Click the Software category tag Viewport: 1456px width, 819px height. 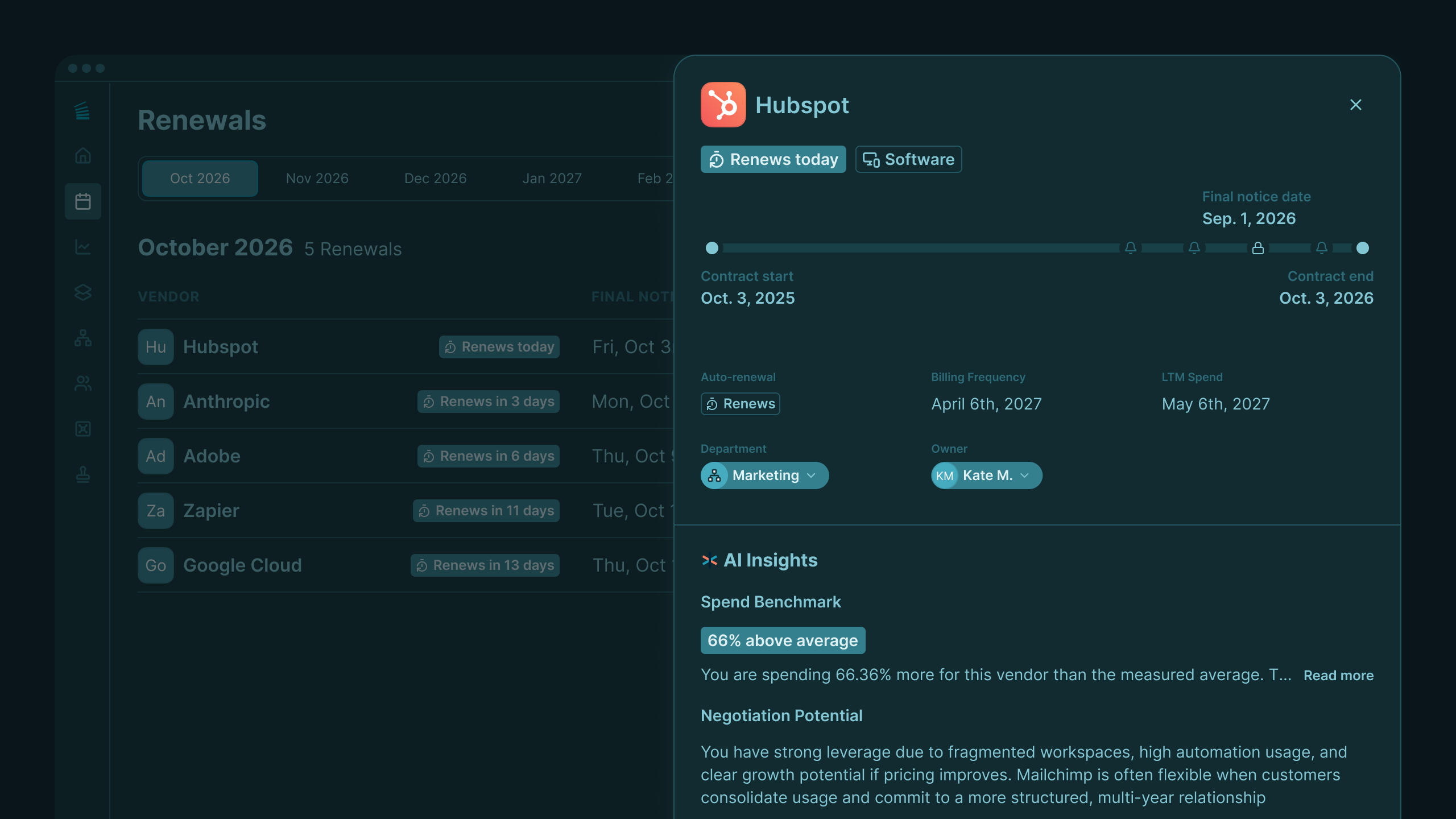tap(908, 159)
